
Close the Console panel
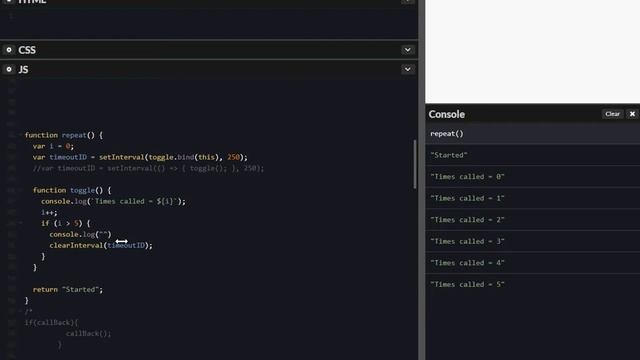pyautogui.click(x=632, y=114)
